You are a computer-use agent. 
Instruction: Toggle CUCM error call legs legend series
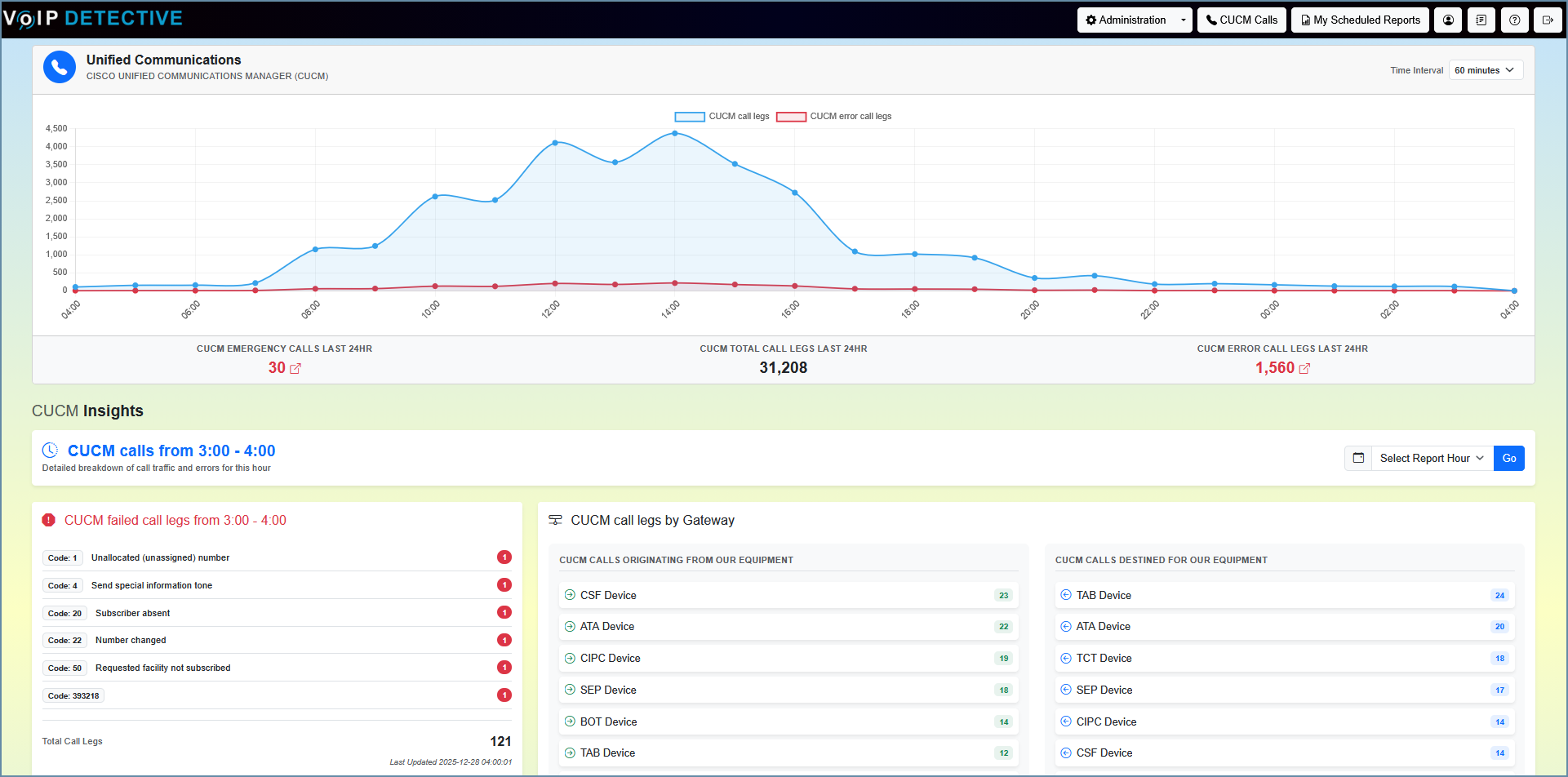pos(834,117)
